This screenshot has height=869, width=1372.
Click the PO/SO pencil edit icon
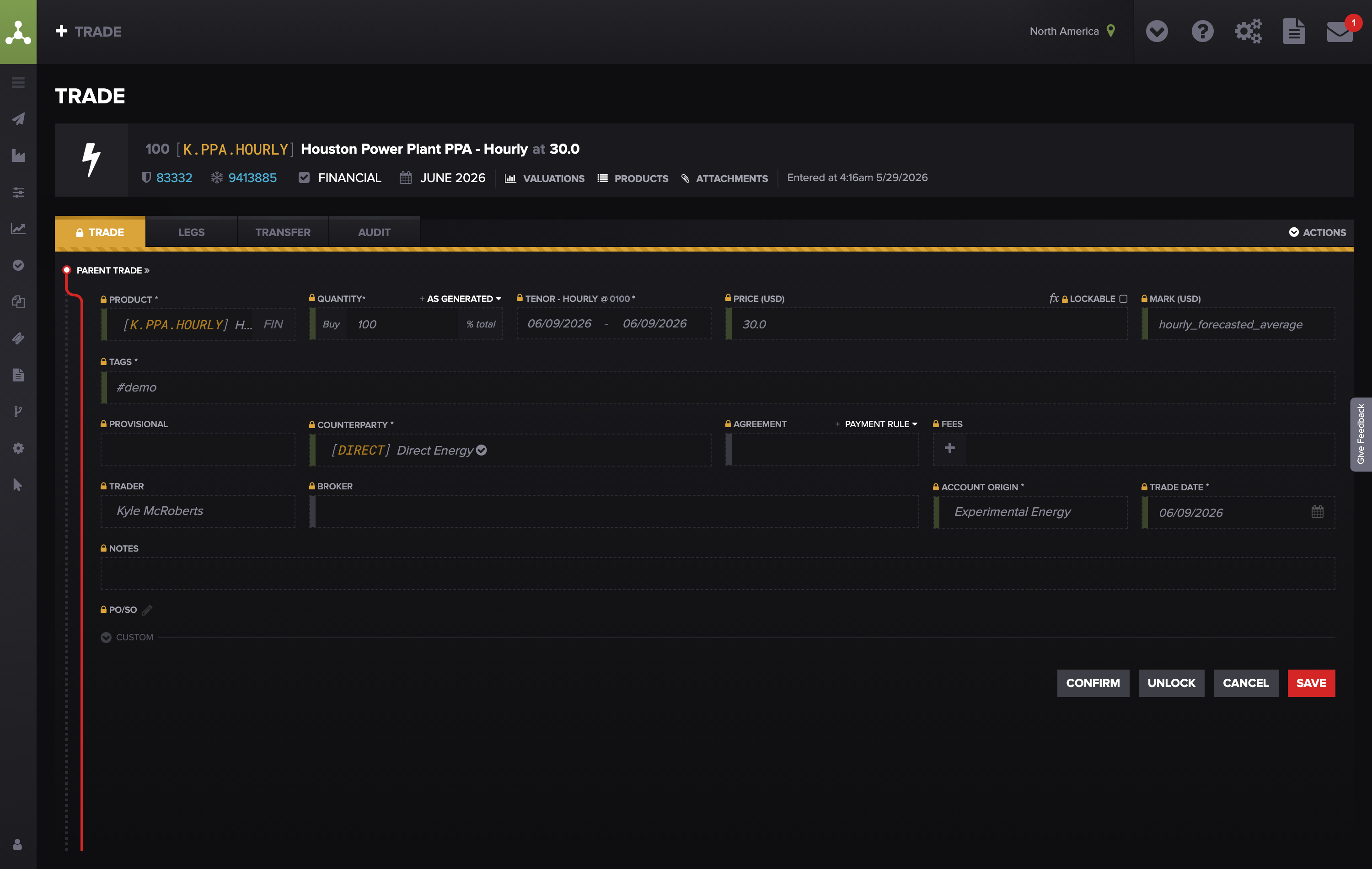(147, 610)
